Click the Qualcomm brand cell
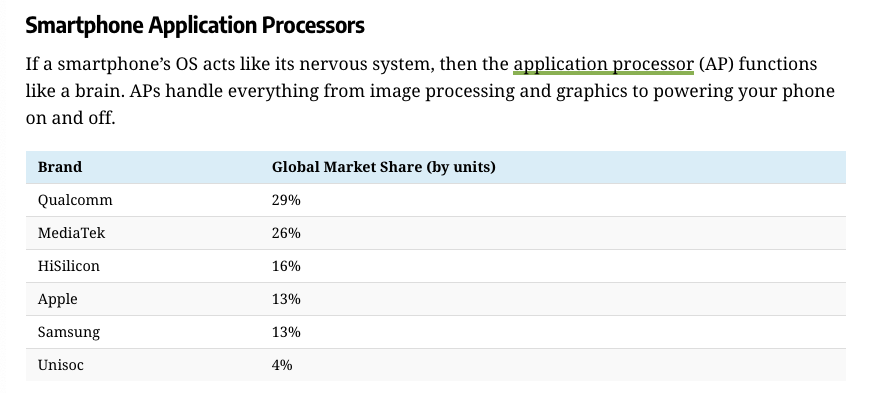 (x=75, y=200)
